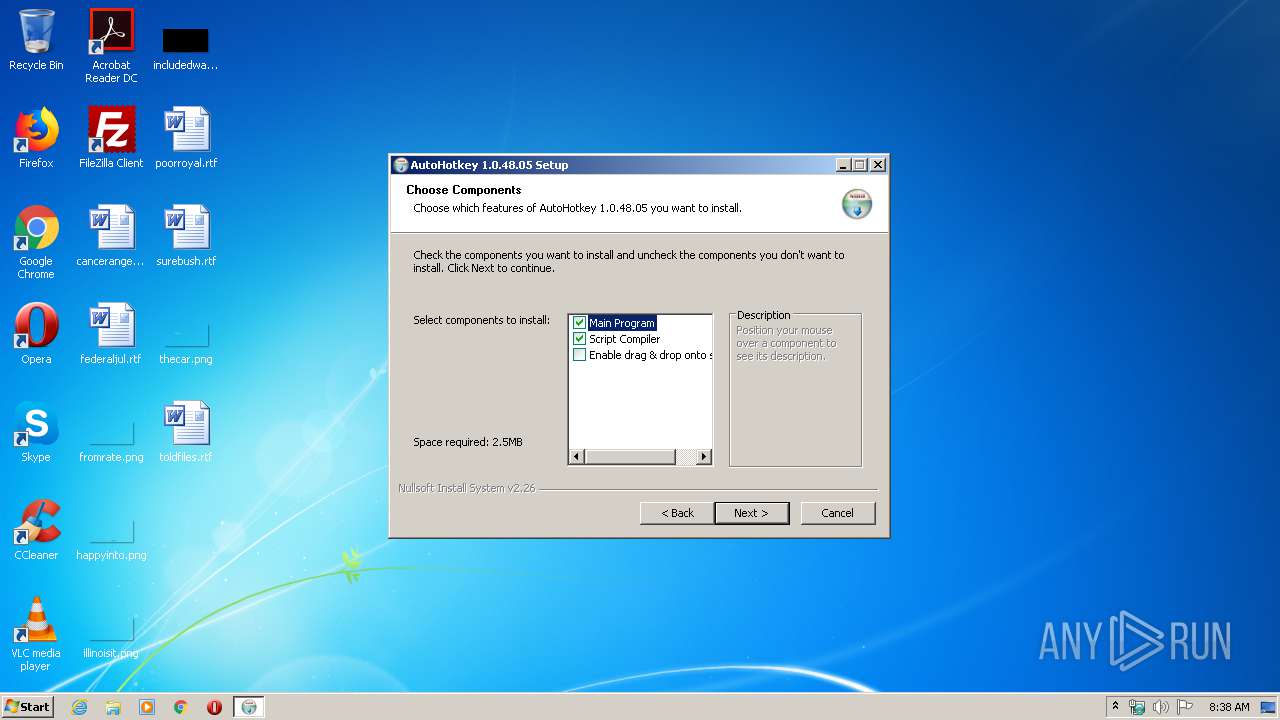Click the < Back button
Viewport: 1280px width, 720px height.
[677, 513]
